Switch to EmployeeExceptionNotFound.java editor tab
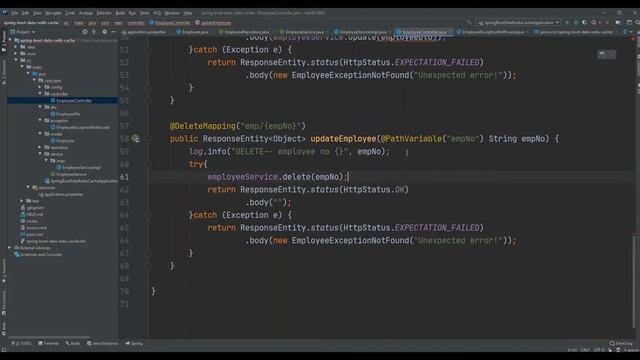The image size is (640, 360). pos(491,32)
